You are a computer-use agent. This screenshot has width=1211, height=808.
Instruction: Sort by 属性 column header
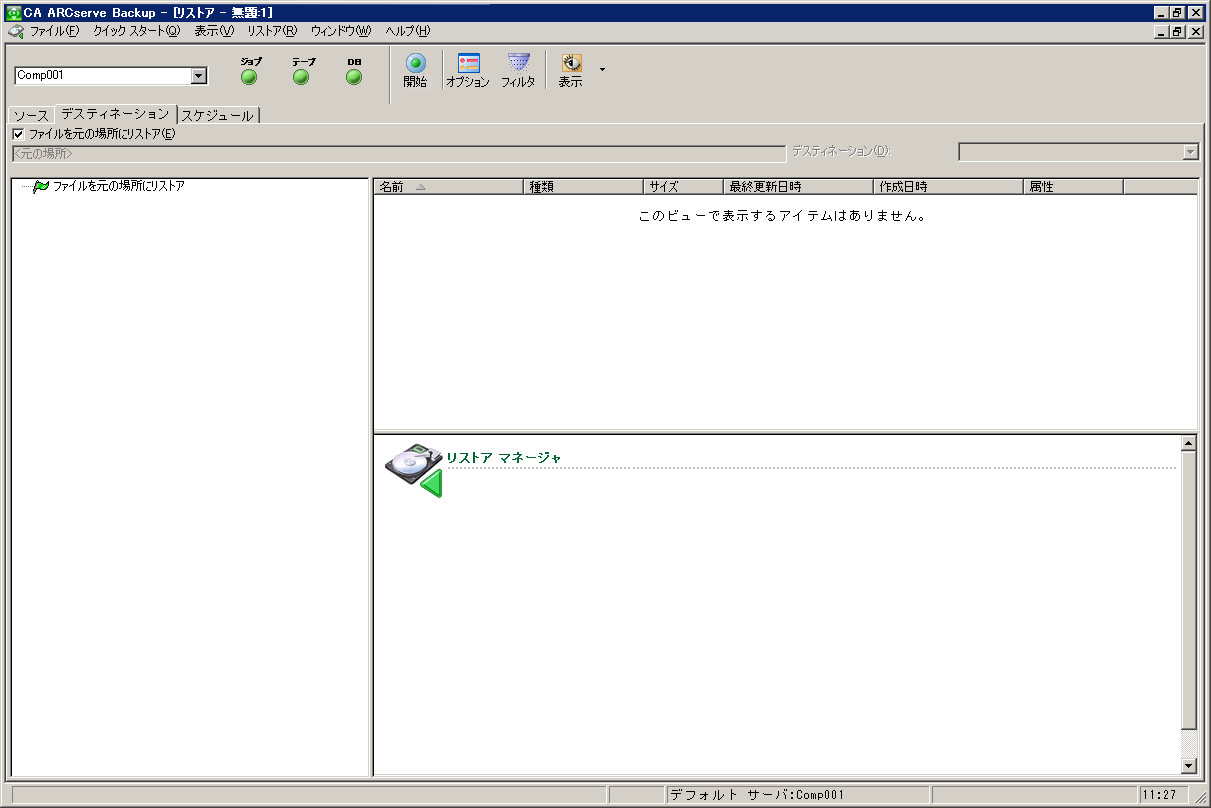coord(1073,187)
